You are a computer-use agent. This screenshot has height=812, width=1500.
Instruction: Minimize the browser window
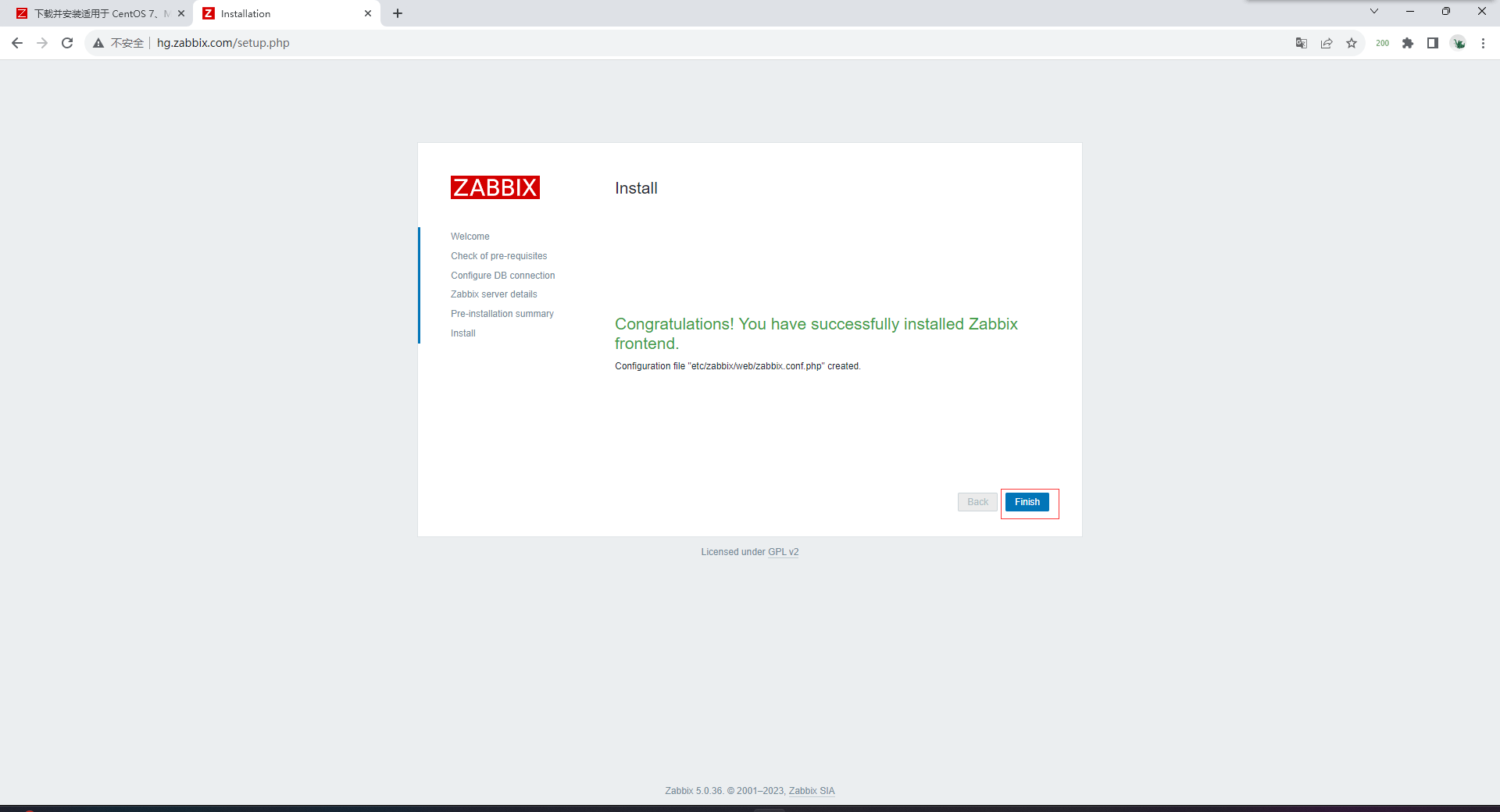[x=1410, y=11]
